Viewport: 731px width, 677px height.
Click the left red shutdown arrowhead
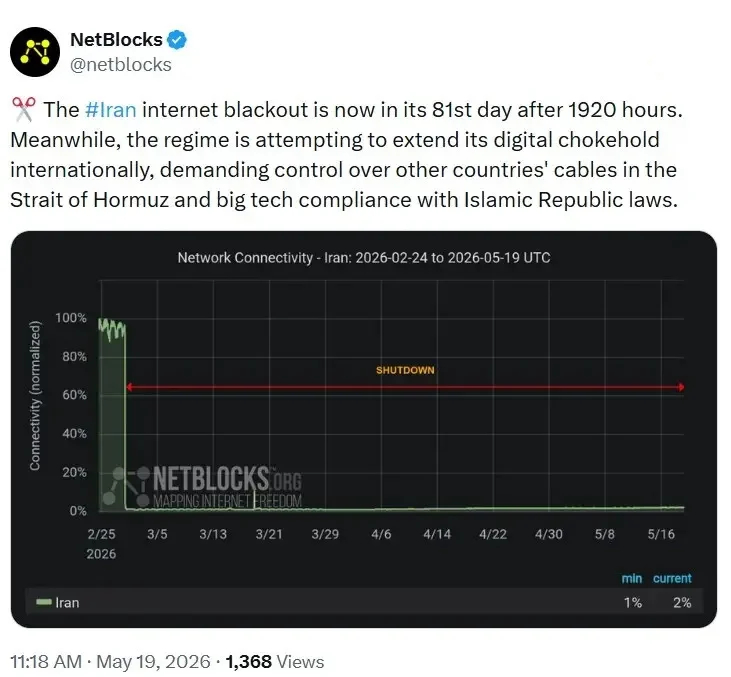[x=129, y=387]
